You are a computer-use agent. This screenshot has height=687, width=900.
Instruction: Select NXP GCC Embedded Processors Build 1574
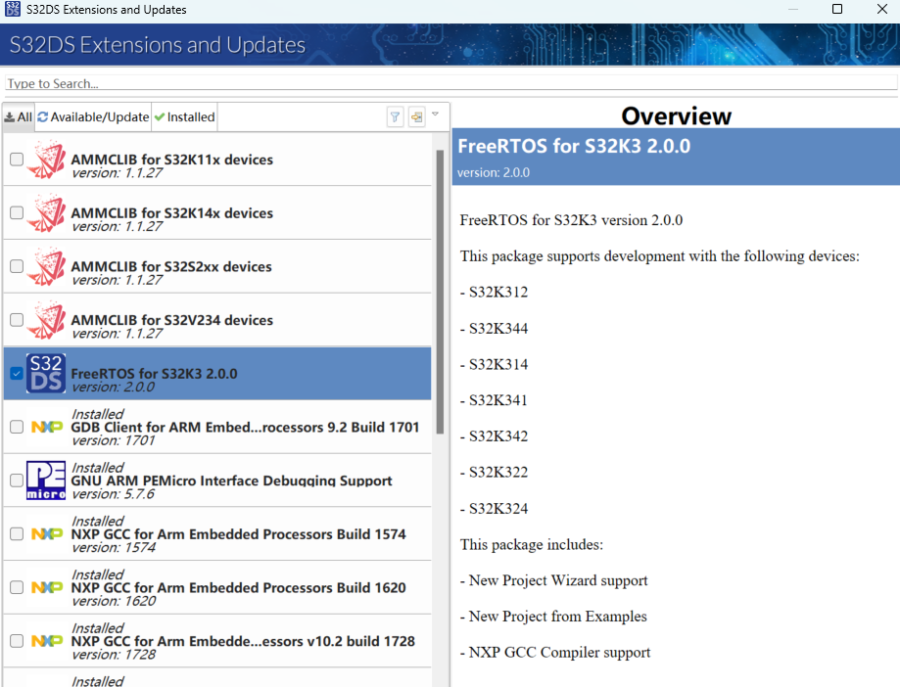(x=238, y=534)
